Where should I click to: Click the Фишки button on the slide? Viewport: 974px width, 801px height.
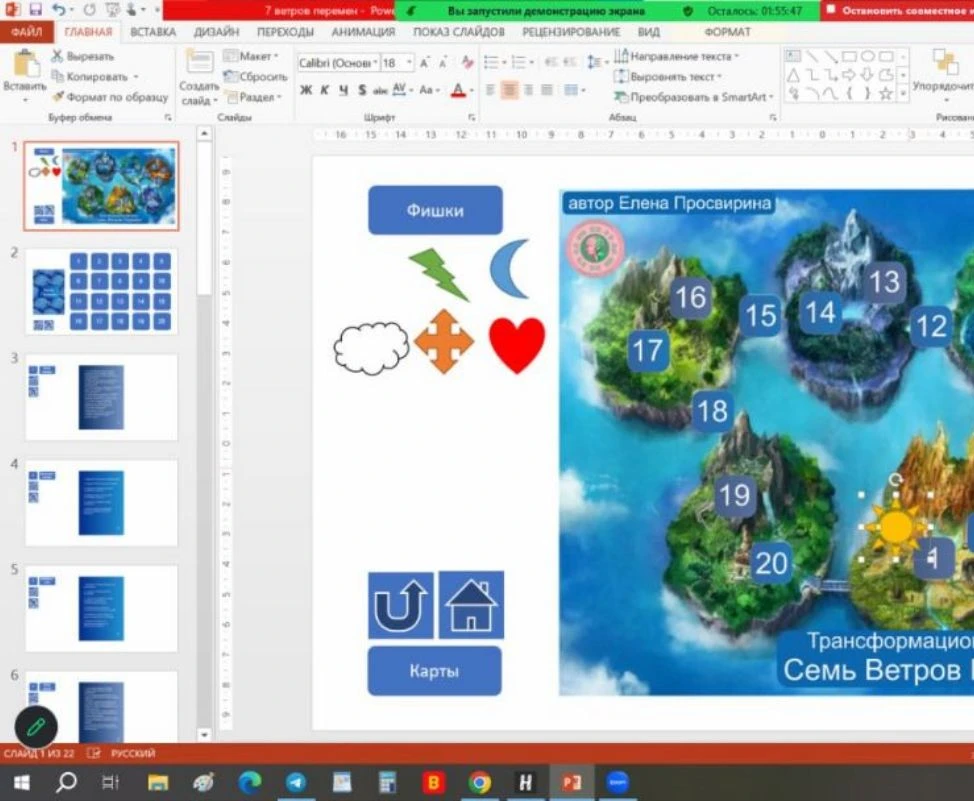tap(435, 210)
